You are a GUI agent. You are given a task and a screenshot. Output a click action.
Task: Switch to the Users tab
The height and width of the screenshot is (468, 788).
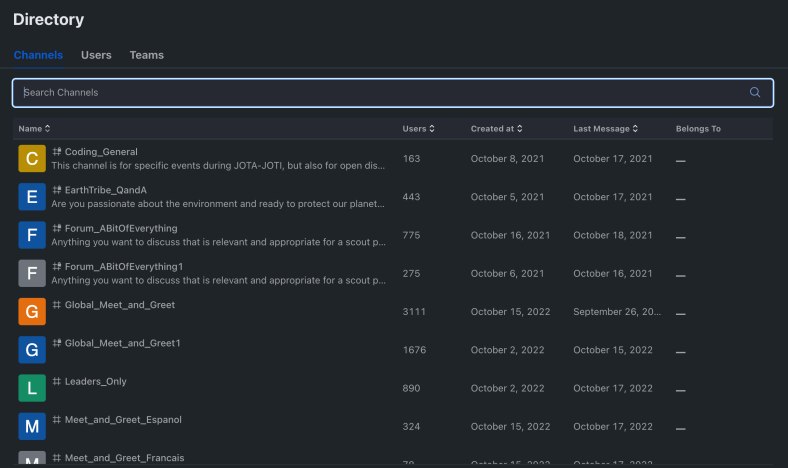[x=96, y=55]
